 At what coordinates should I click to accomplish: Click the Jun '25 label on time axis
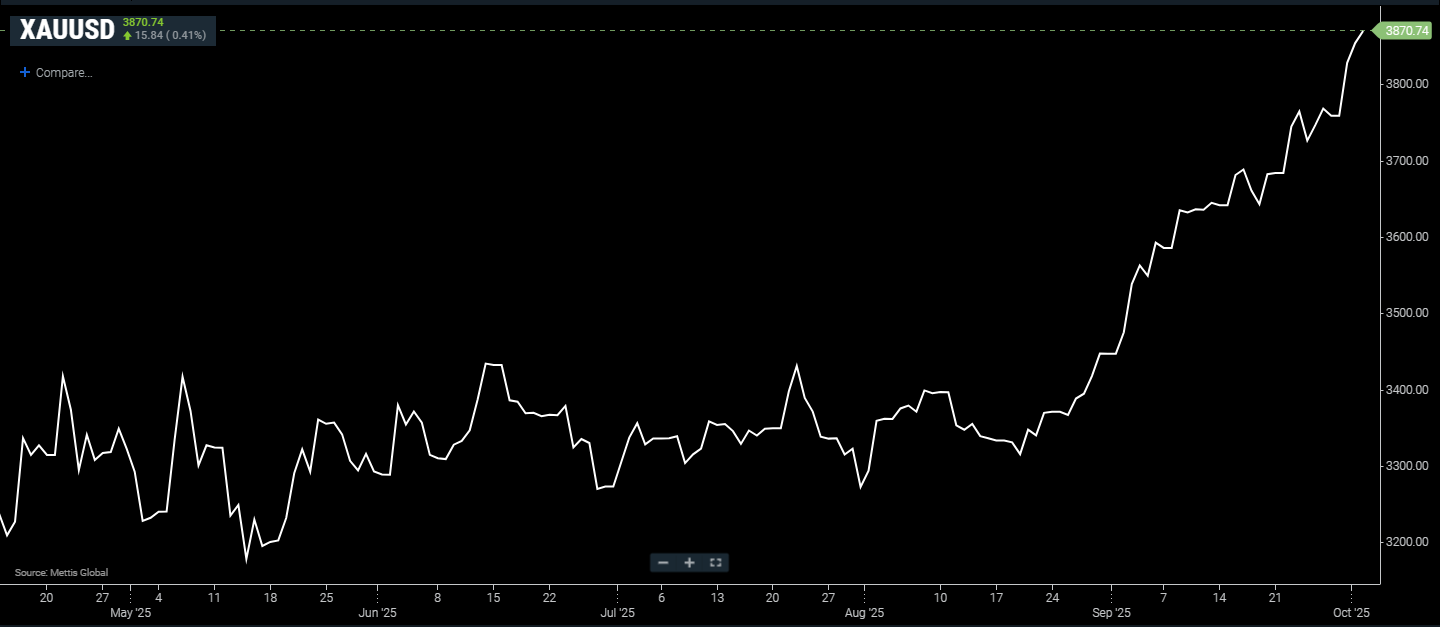377,612
